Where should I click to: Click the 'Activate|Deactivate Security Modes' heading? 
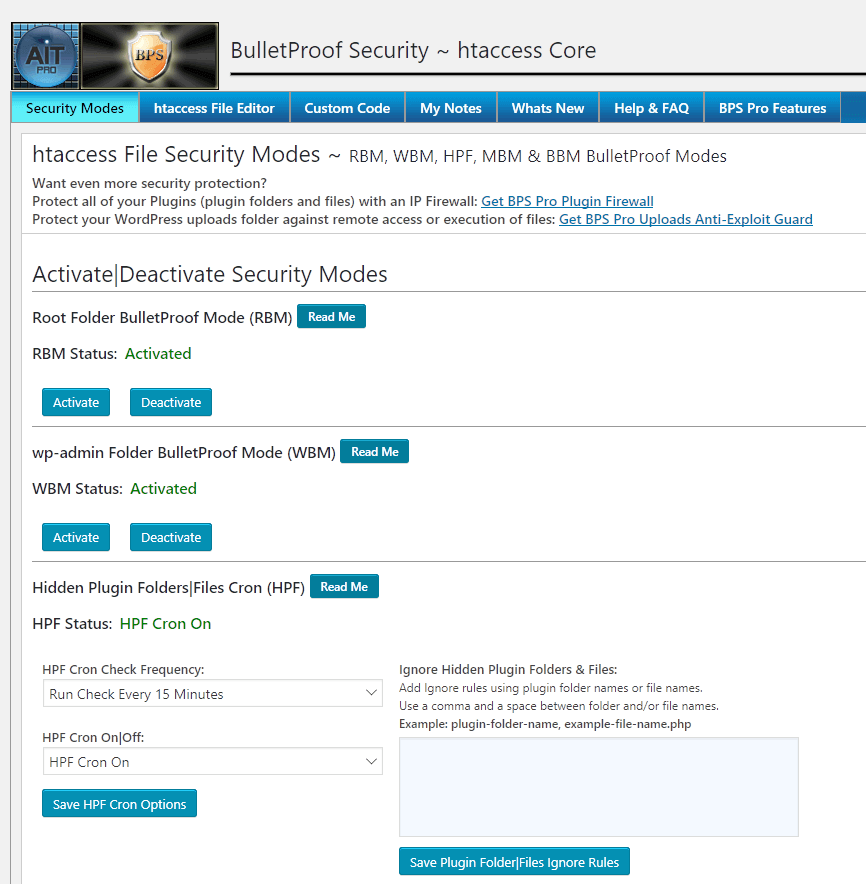coord(210,275)
